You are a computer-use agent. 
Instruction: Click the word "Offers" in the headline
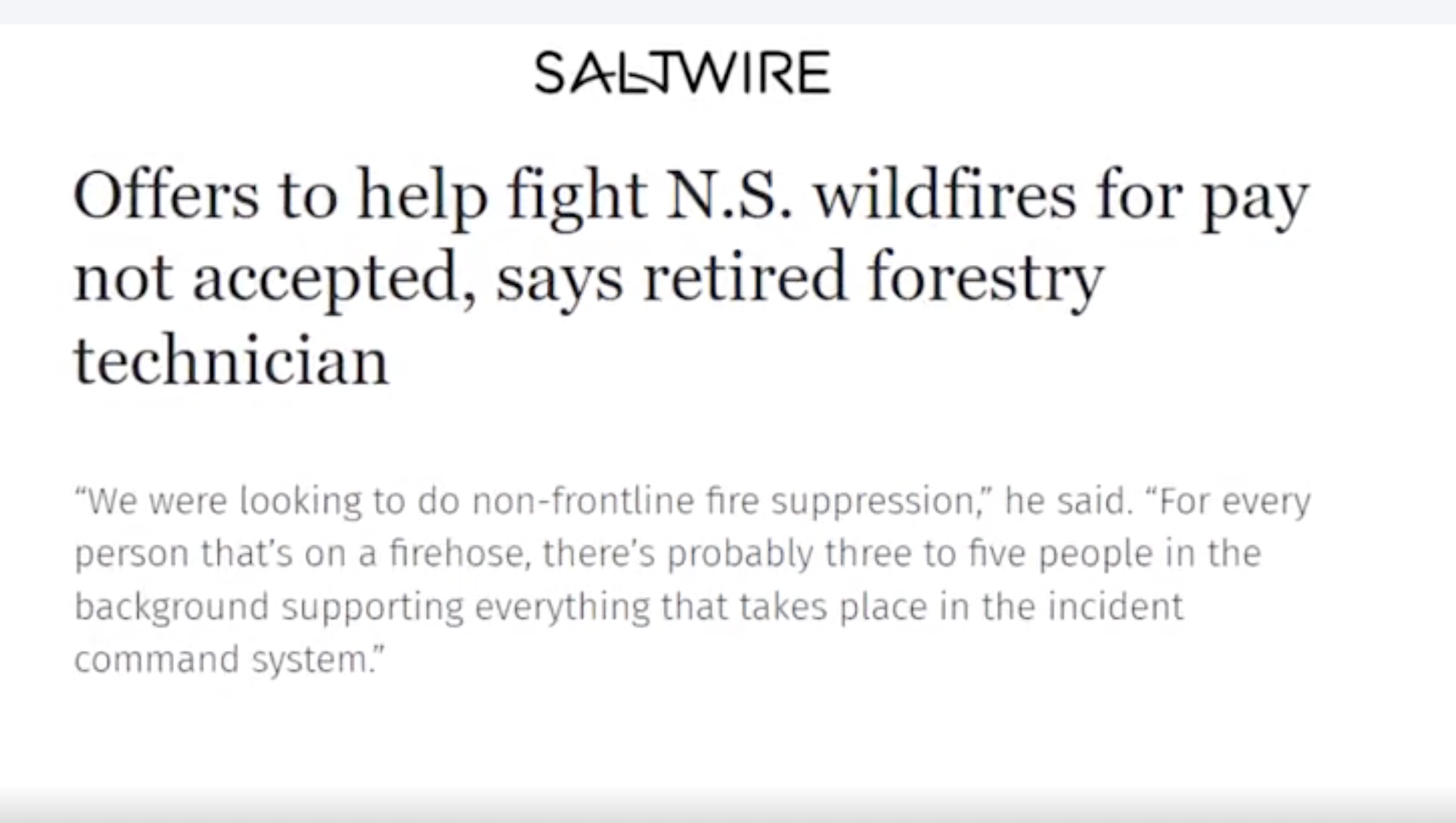(x=165, y=195)
